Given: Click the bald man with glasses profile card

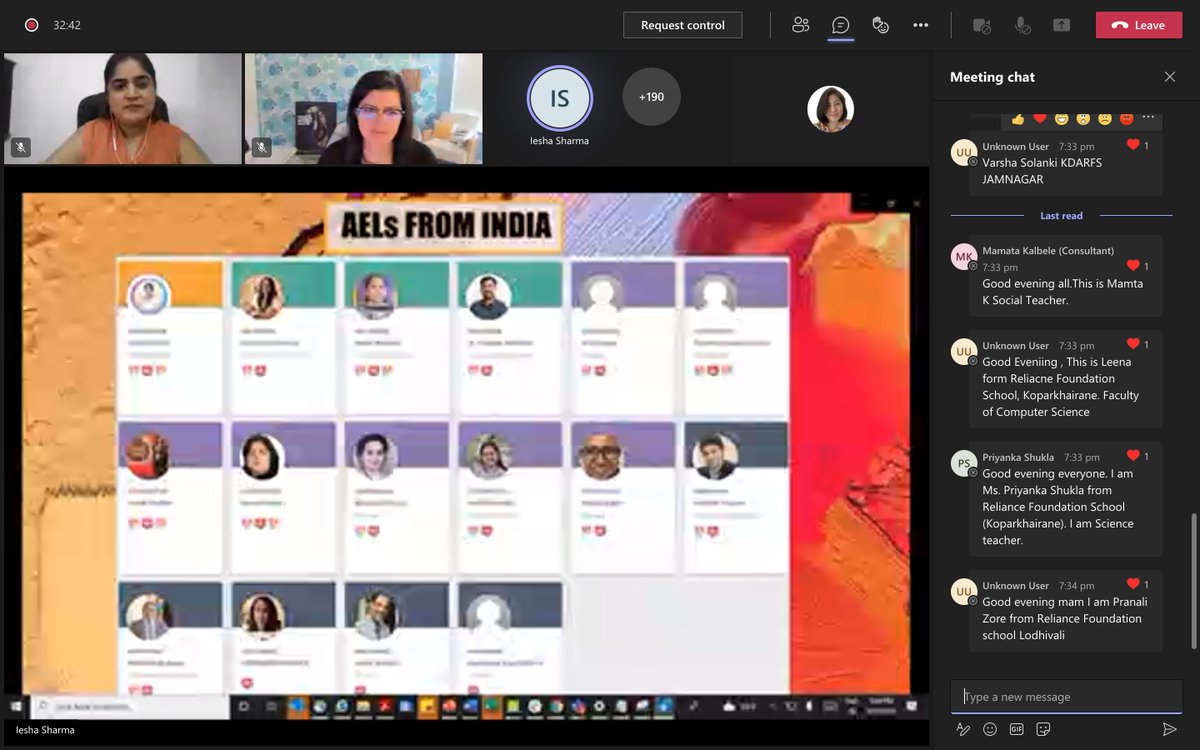Looking at the screenshot, I should (x=622, y=496).
